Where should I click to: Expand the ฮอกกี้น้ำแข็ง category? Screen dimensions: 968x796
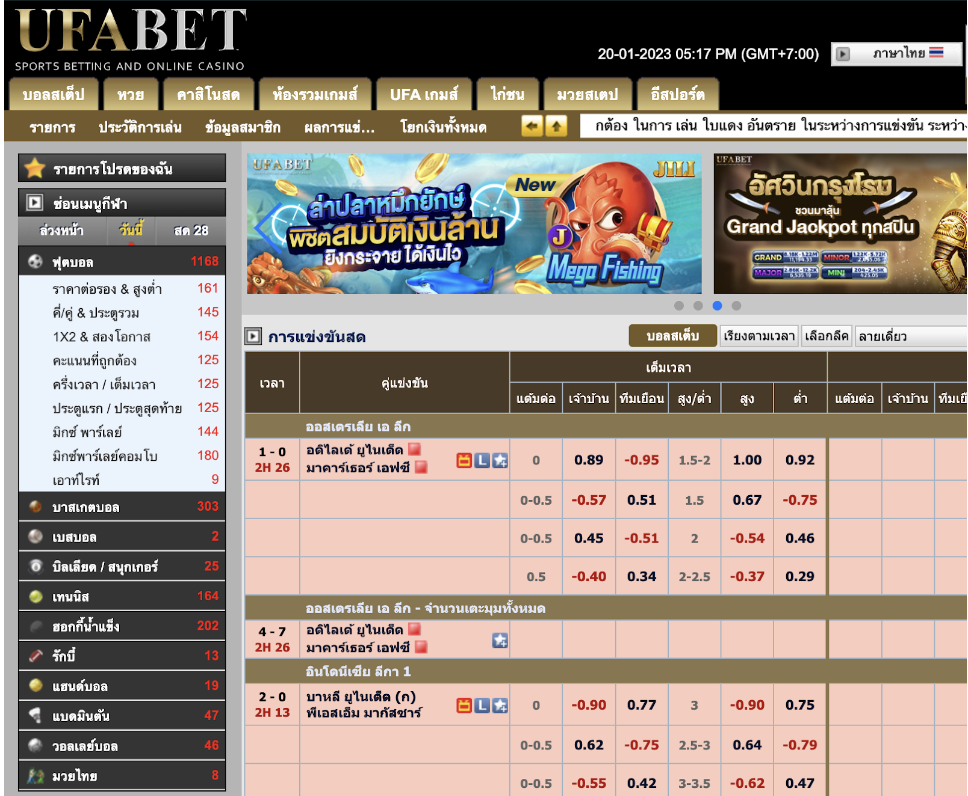(122, 626)
